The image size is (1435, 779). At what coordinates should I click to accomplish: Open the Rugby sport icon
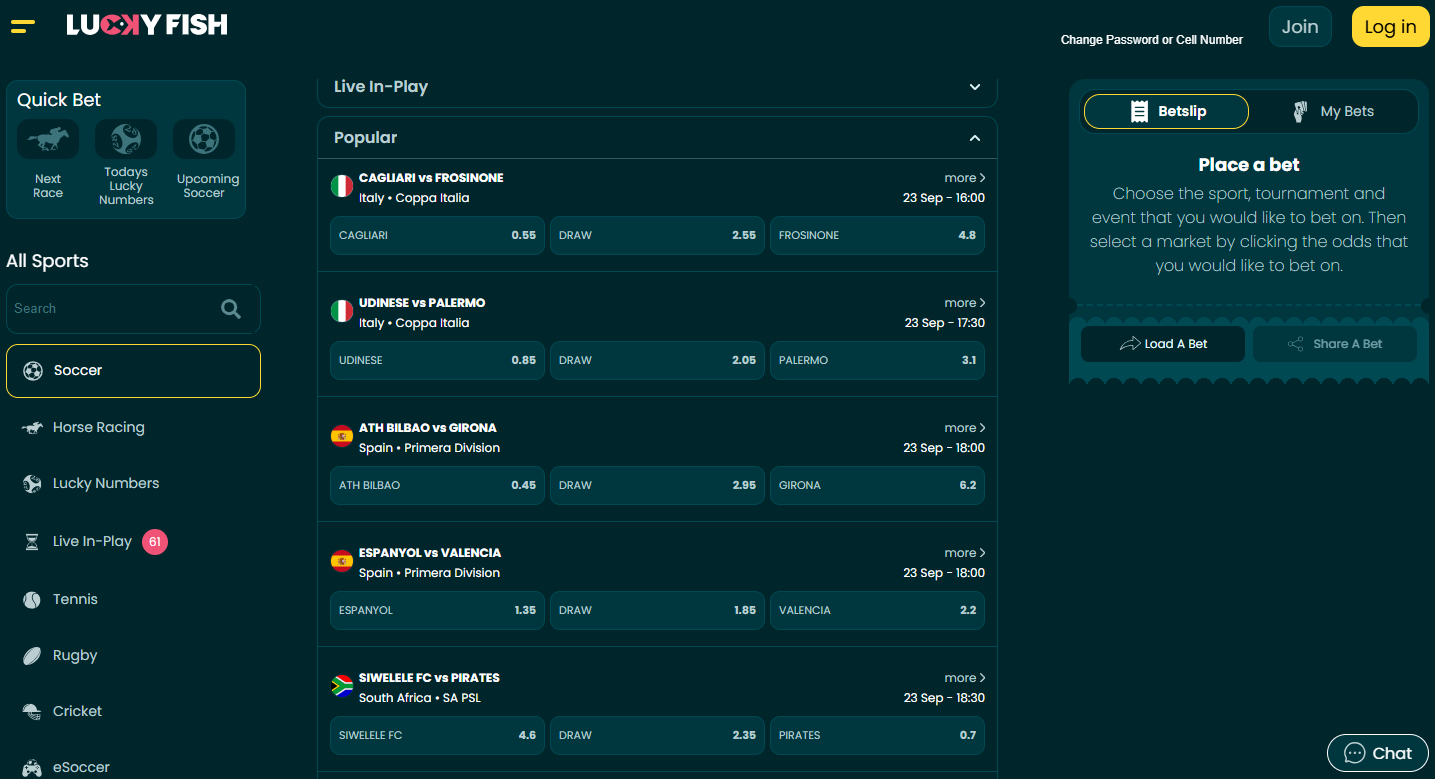click(x=30, y=655)
